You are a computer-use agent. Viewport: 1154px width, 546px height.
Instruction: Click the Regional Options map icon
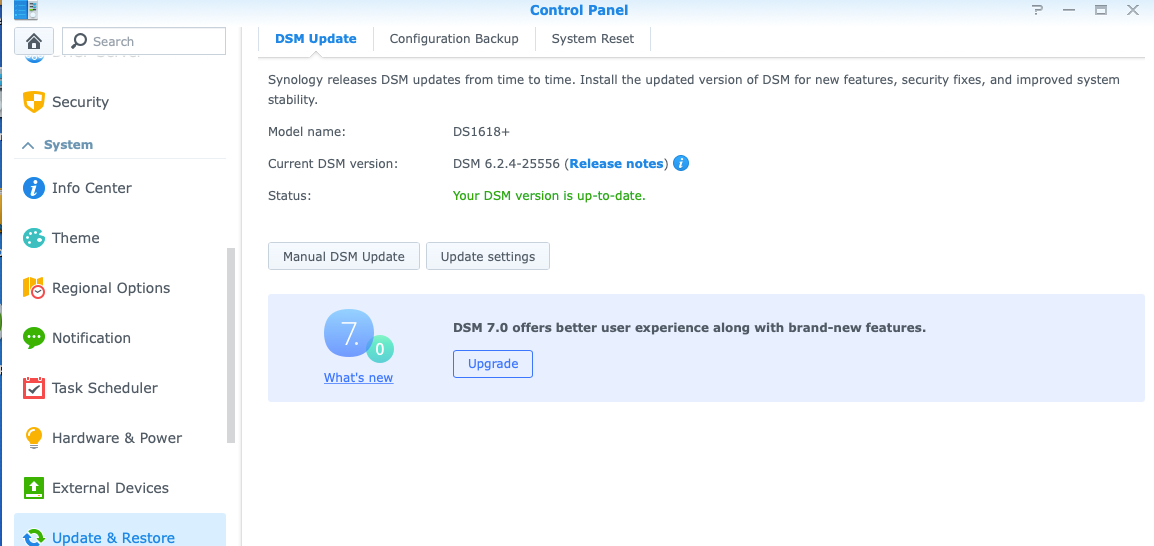34,288
